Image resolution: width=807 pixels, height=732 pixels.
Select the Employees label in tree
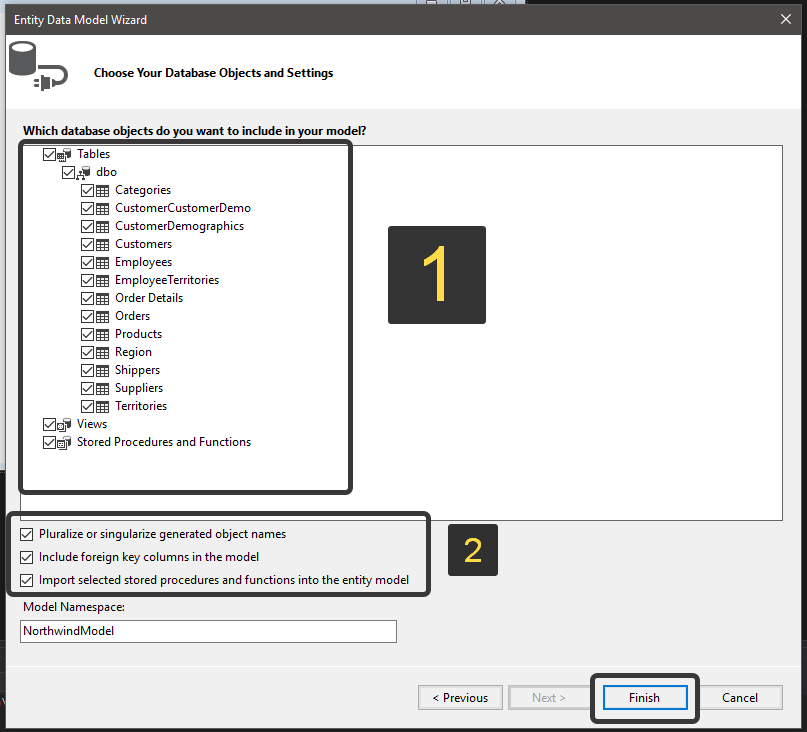144,262
